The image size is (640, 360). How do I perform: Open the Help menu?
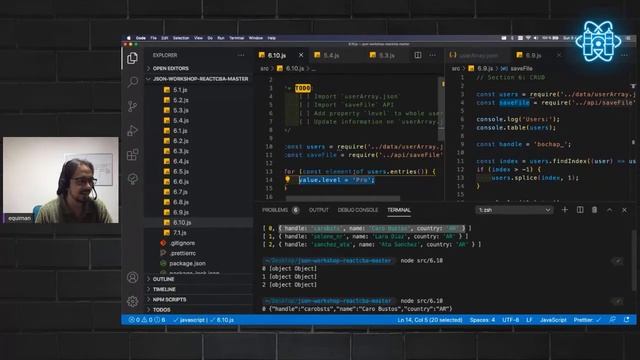(x=271, y=38)
